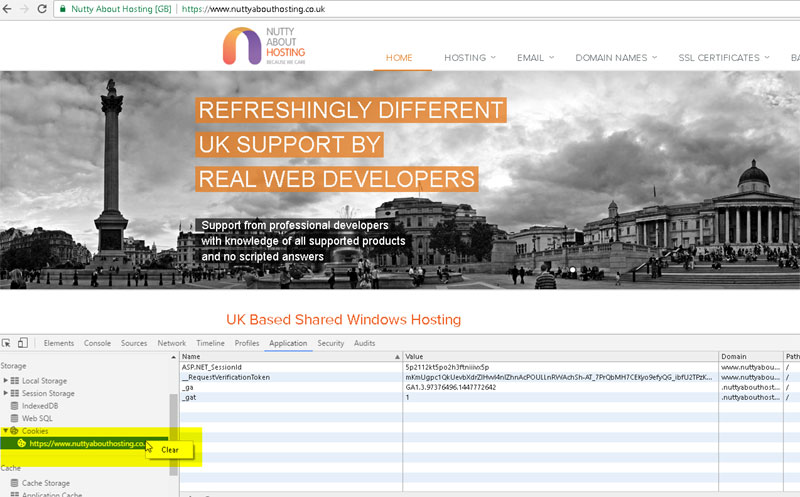Expand the Local Storage tree node

tap(5, 380)
